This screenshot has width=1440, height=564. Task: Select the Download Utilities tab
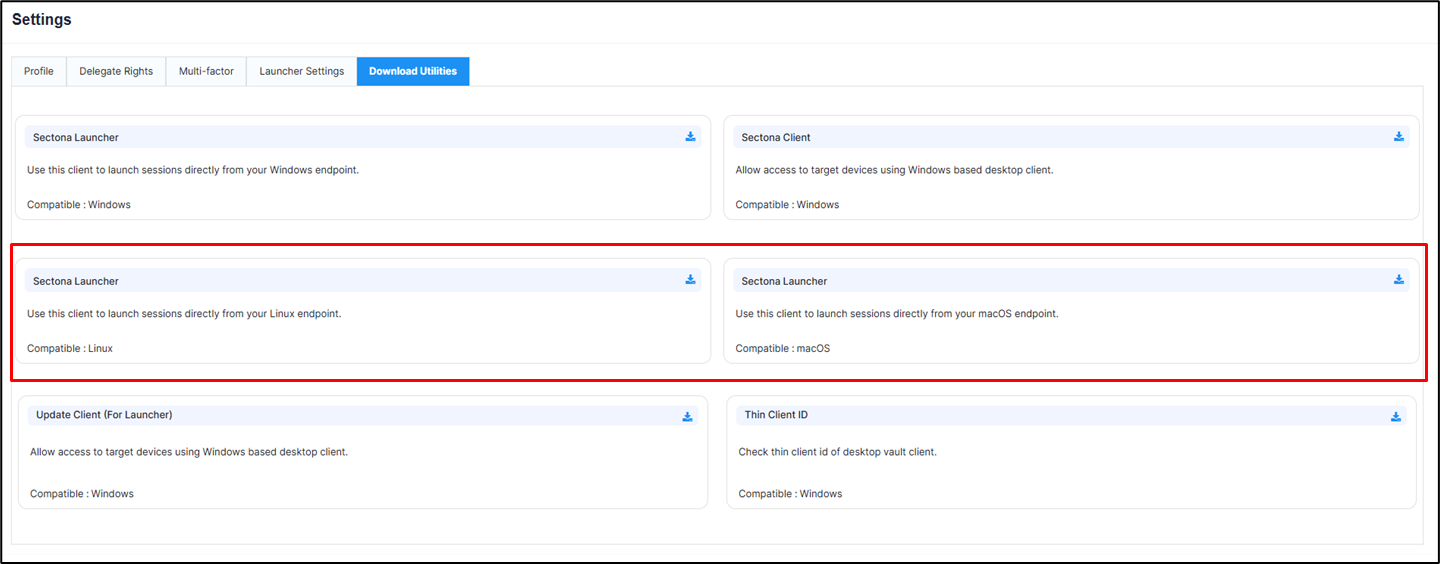pyautogui.click(x=413, y=71)
